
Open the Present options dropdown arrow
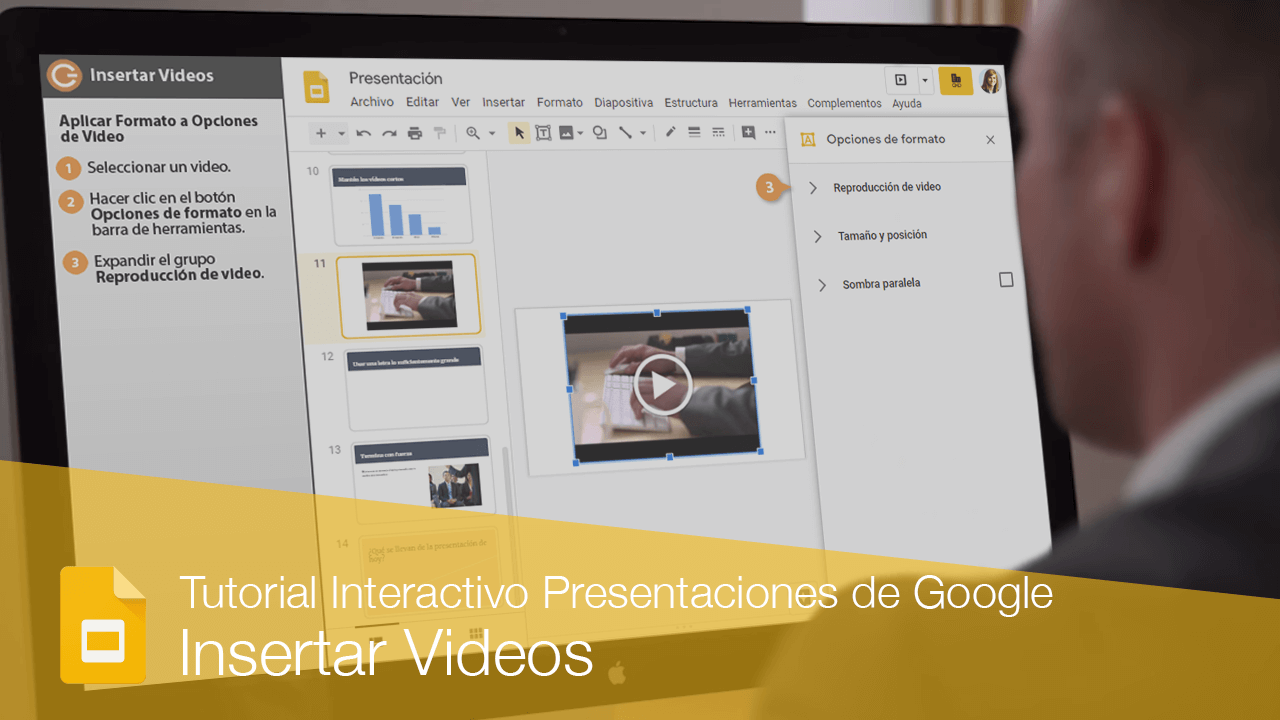925,80
